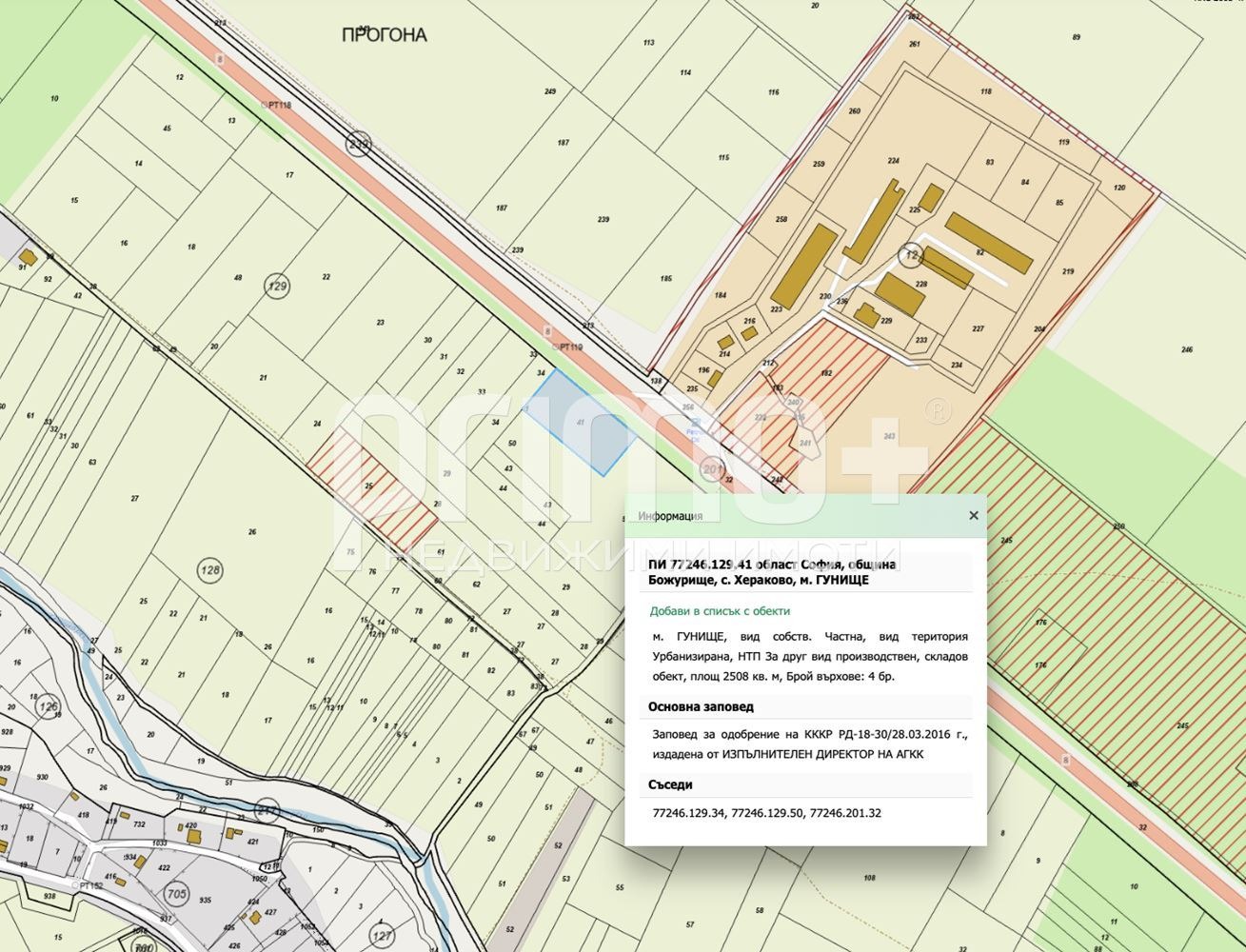Select the PT119 survey point marker

click(x=566, y=347)
